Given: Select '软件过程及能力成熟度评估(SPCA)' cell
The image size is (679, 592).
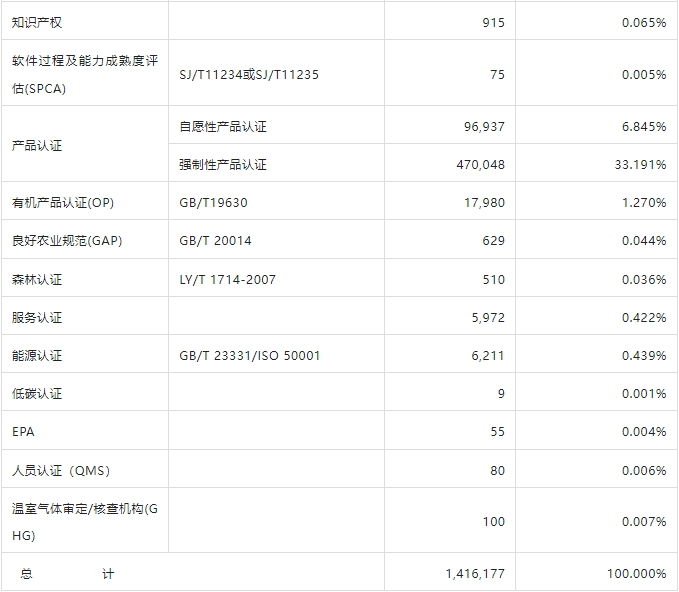Looking at the screenshot, I should 85,74.
